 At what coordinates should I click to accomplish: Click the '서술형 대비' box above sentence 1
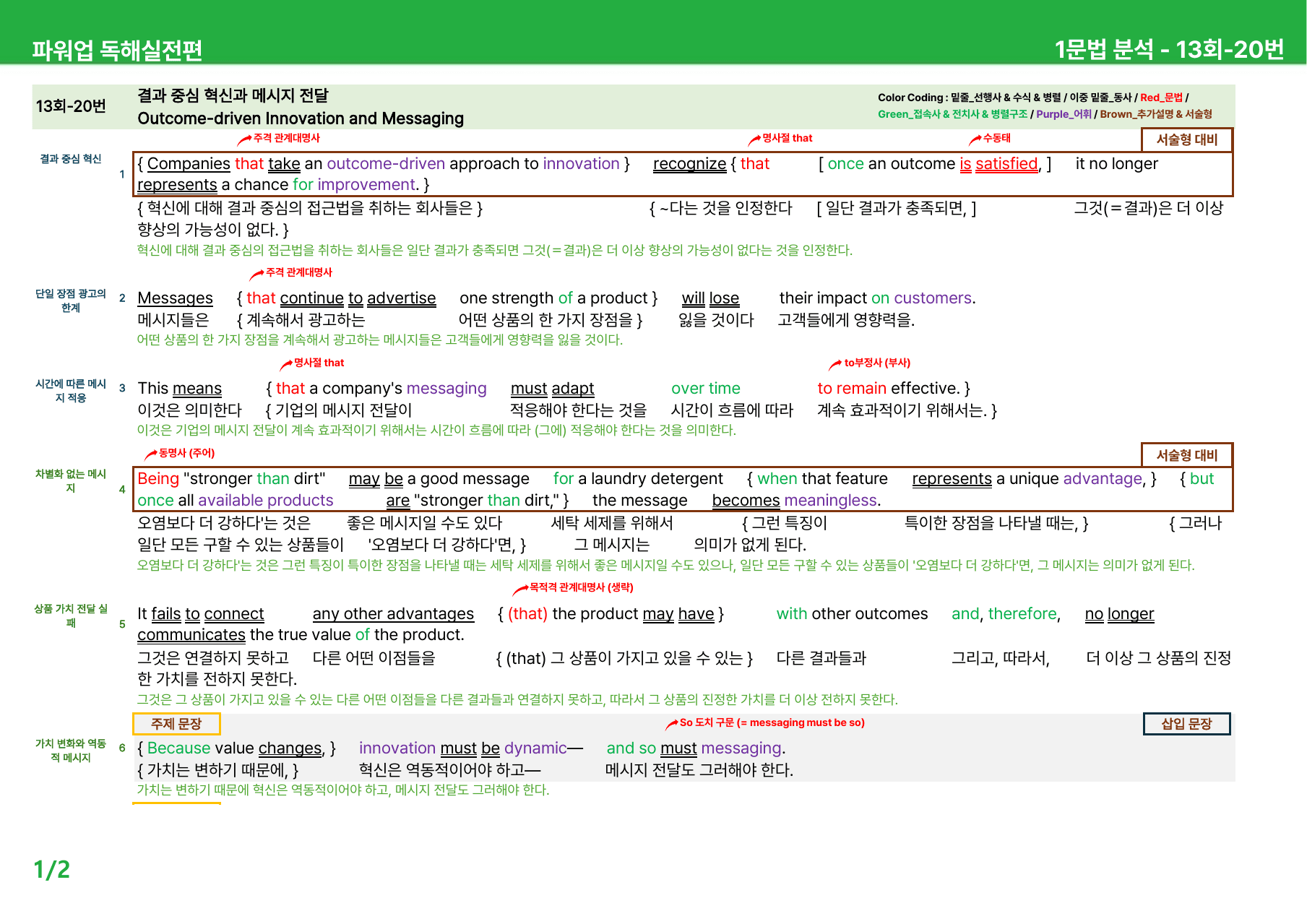1187,139
